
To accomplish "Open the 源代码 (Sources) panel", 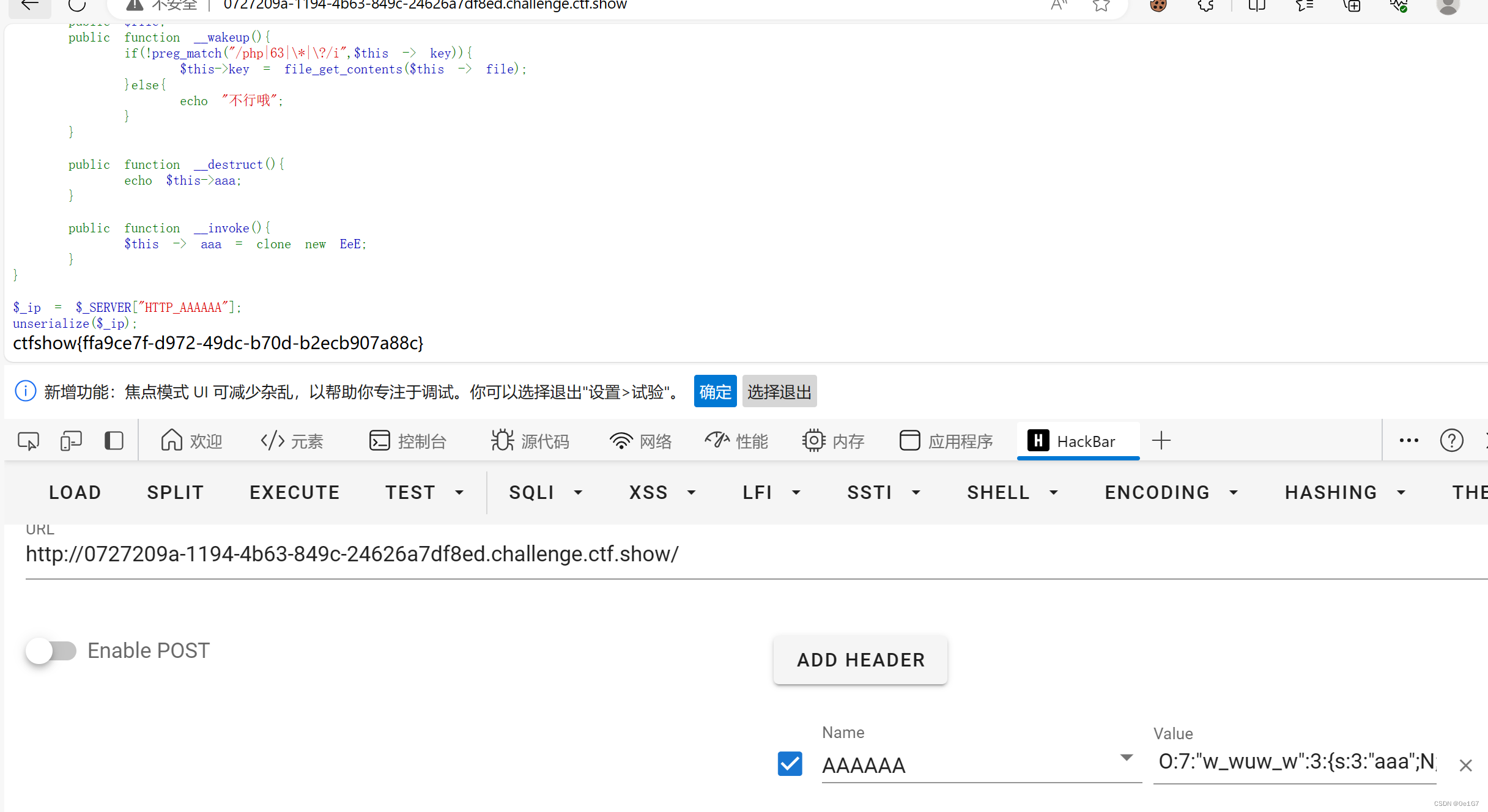I will tap(530, 440).
